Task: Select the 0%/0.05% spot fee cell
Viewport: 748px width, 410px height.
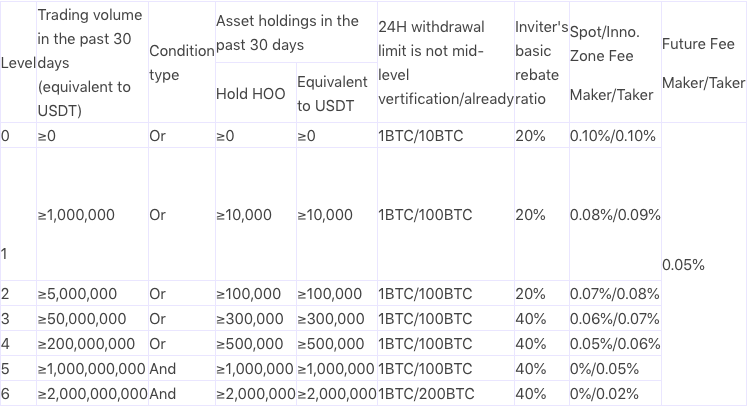Action: pos(615,368)
